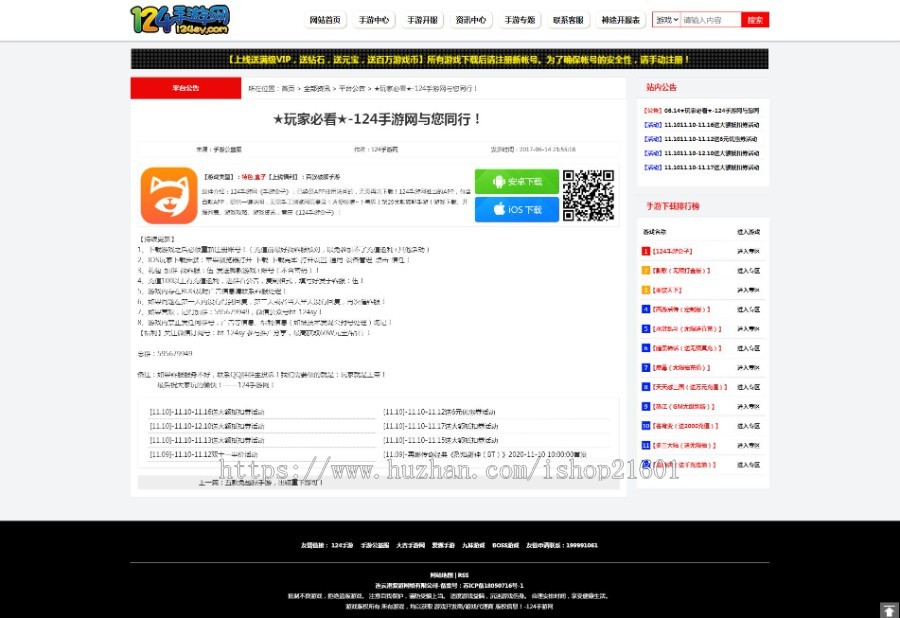Viewport: 900px width, 618px height.
Task: Click the rank 10 blue badge
Action: click(646, 426)
